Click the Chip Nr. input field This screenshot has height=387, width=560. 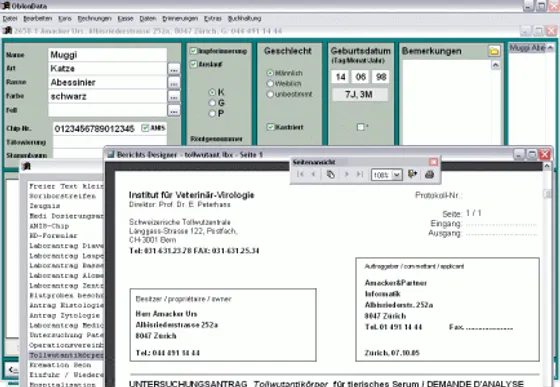96,129
